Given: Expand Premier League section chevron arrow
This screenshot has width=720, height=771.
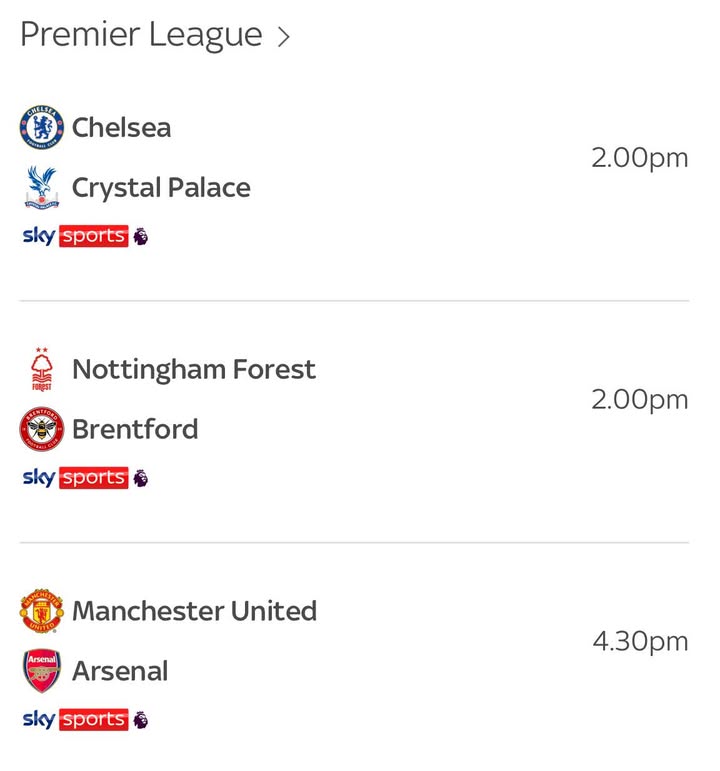Looking at the screenshot, I should pyautogui.click(x=283, y=36).
